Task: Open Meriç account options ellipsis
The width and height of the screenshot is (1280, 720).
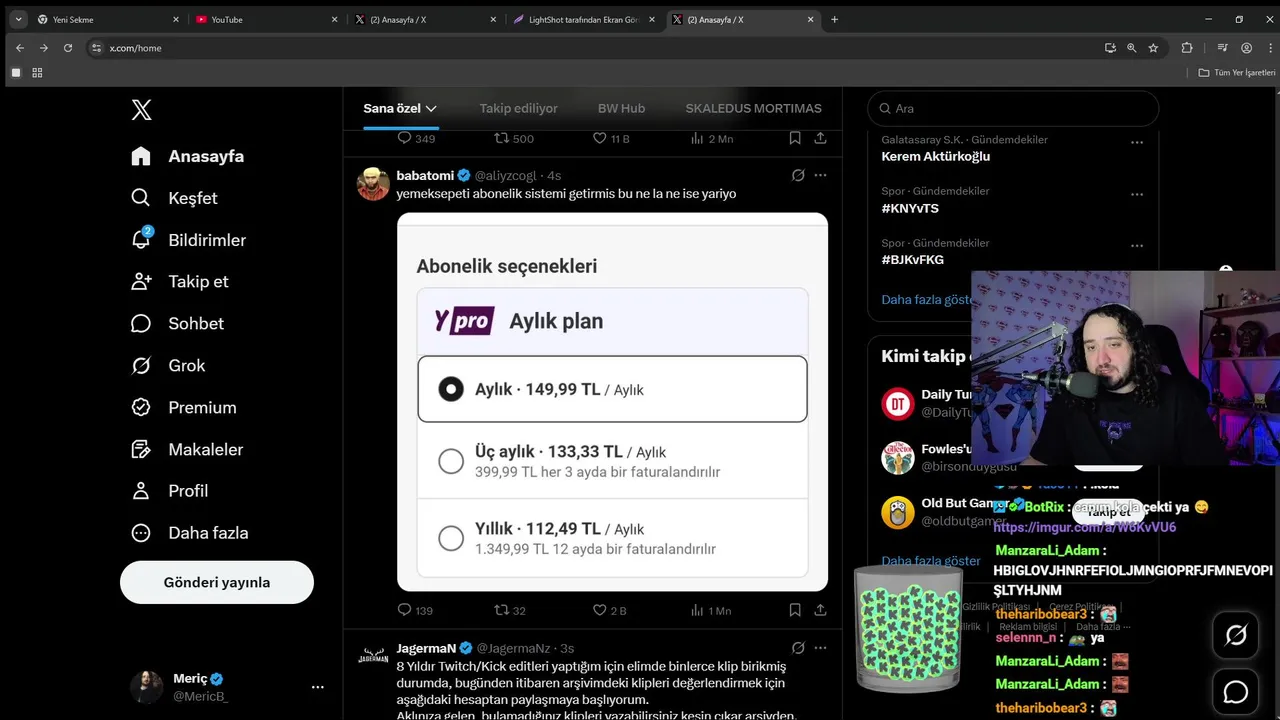Action: coord(318,687)
